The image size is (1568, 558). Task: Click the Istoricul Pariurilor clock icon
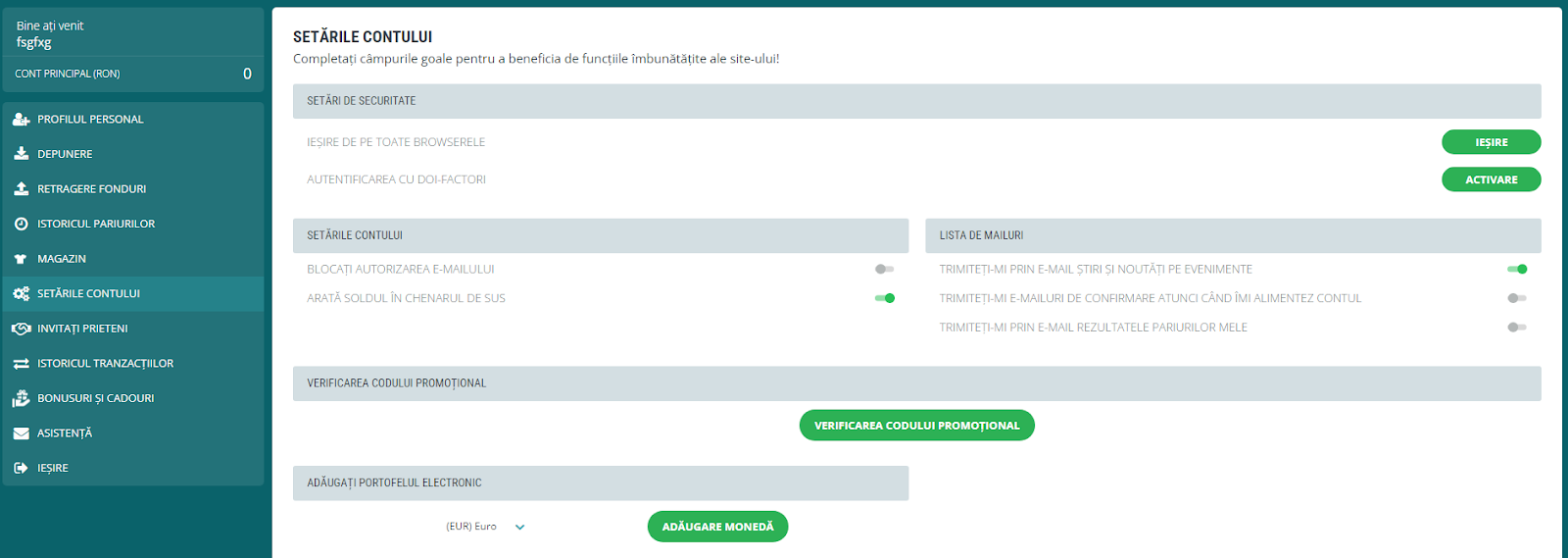pyautogui.click(x=21, y=224)
